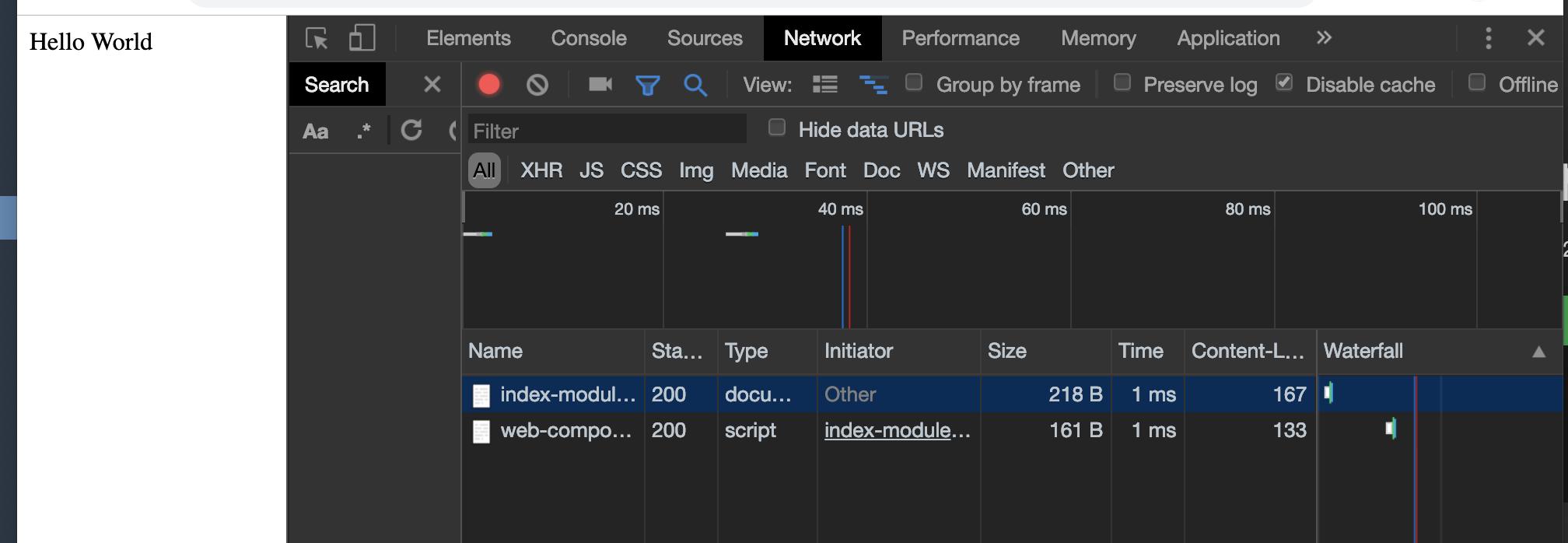
Task: Open the Elements tab
Action: [x=468, y=38]
